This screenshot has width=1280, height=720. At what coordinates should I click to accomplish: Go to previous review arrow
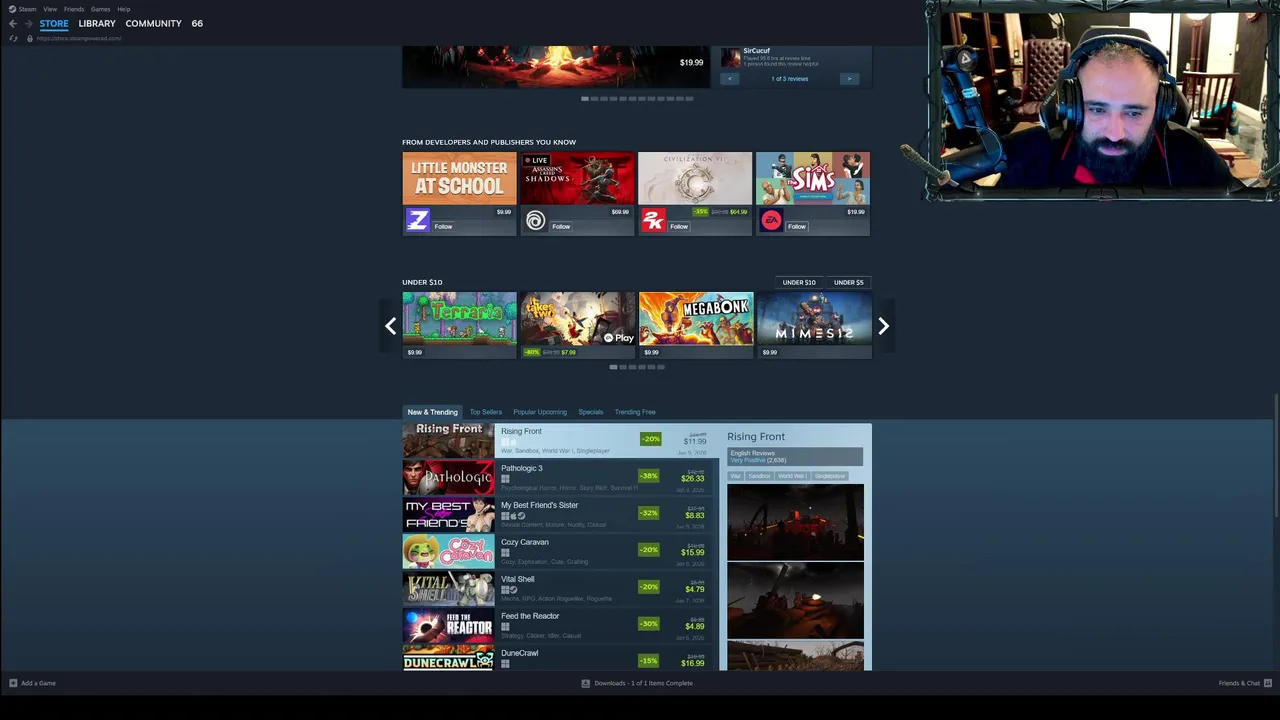(x=730, y=78)
